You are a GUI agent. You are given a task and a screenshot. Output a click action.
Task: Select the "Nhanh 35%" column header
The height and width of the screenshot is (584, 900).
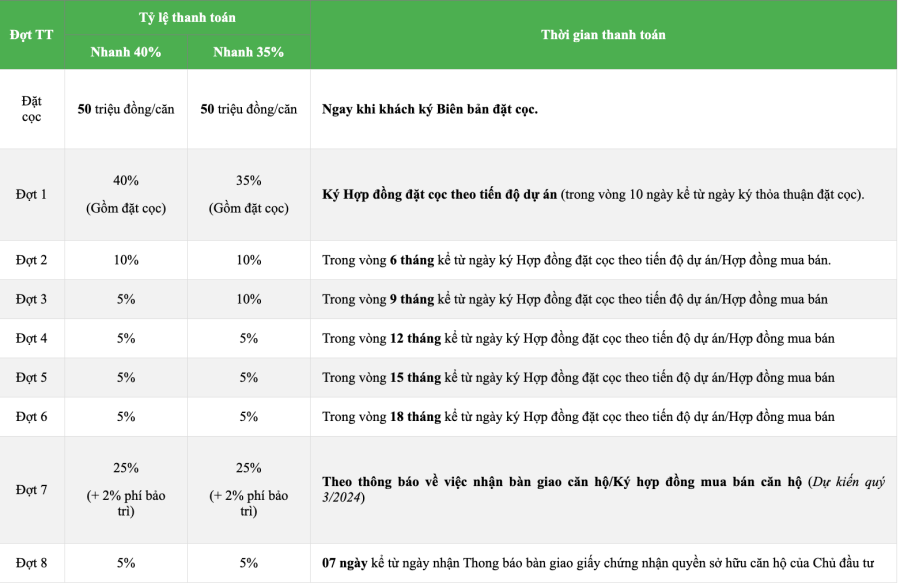[x=248, y=52]
